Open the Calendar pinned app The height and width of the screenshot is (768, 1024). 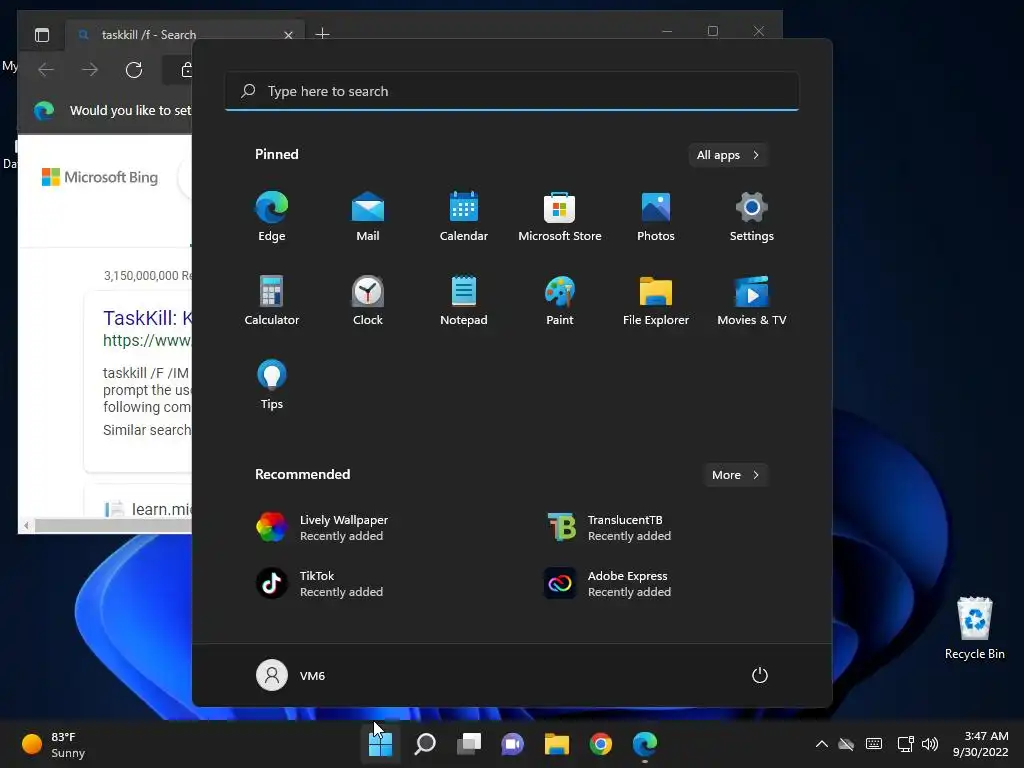tap(464, 217)
